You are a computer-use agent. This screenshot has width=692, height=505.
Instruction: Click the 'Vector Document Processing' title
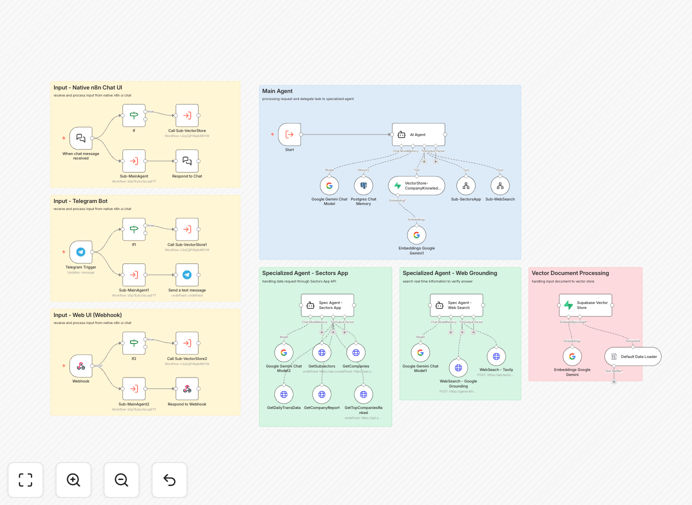(x=570, y=273)
